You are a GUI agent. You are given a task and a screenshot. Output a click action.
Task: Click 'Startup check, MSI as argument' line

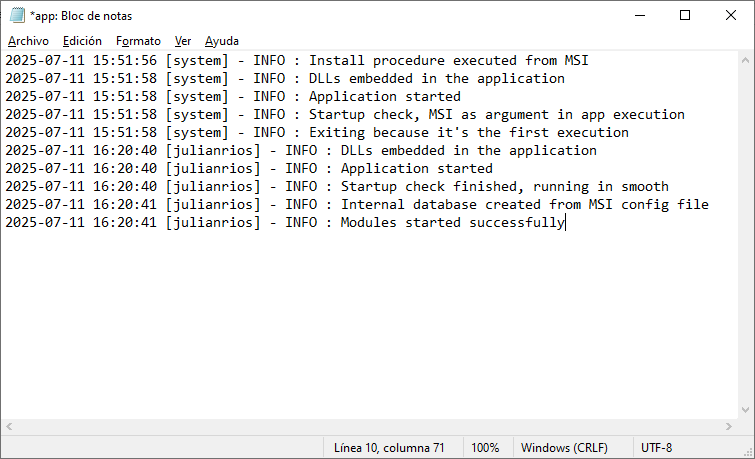coord(345,115)
